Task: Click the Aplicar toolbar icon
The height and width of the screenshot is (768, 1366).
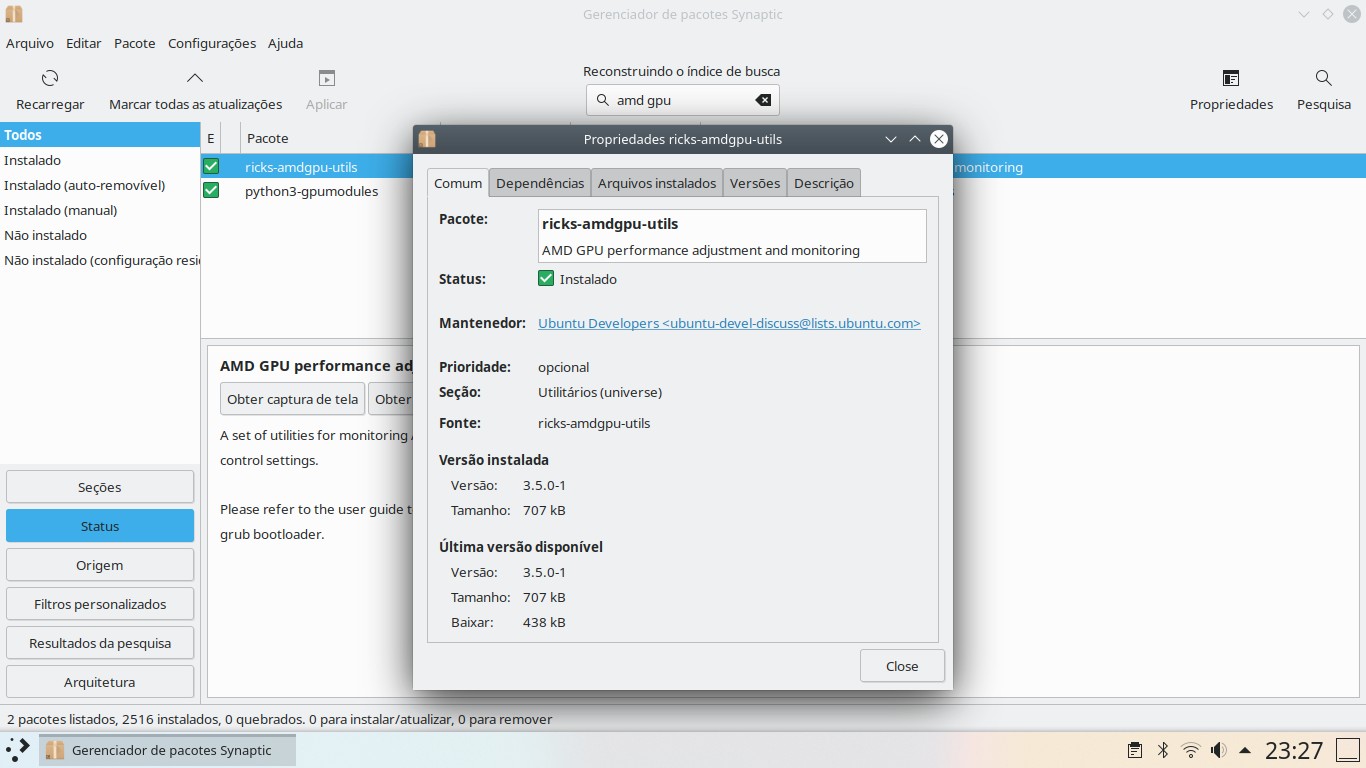Action: (x=326, y=78)
